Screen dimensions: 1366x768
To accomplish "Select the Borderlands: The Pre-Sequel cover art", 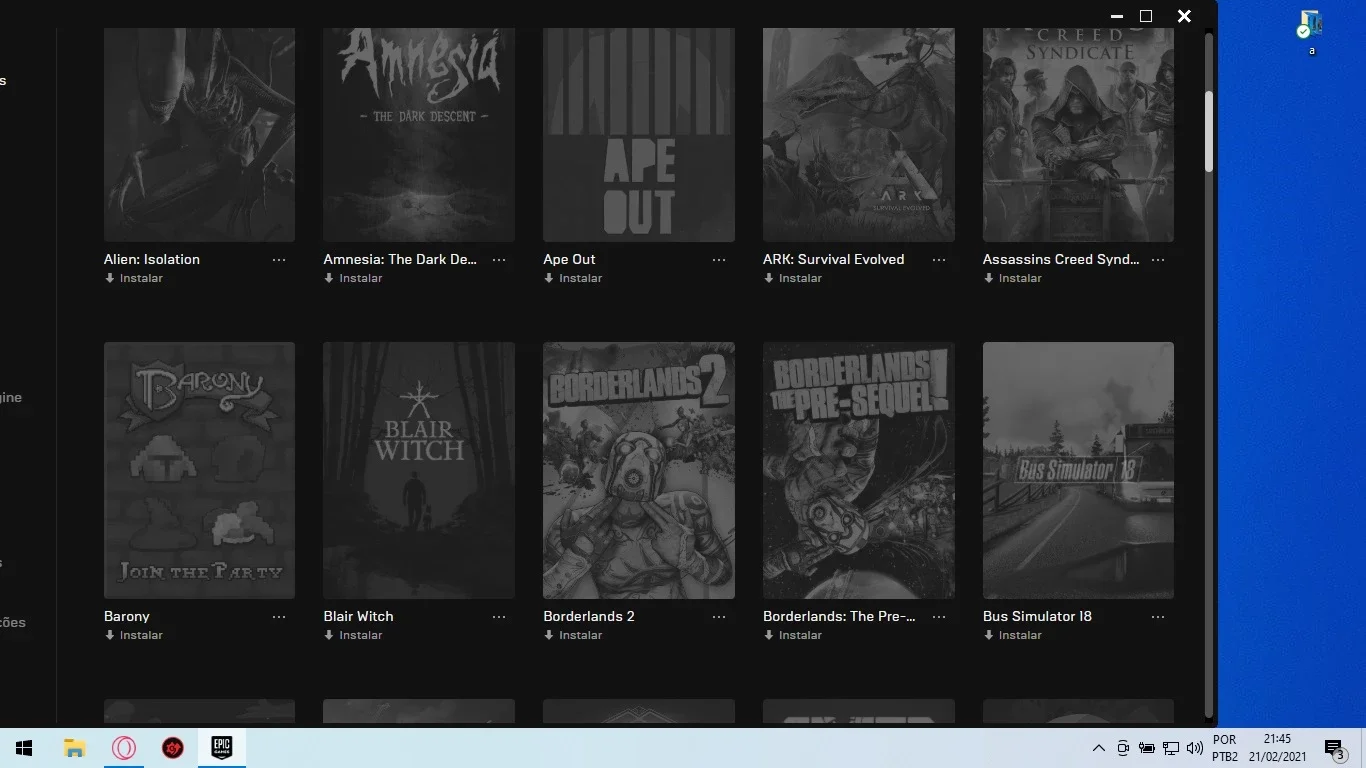I will [859, 470].
